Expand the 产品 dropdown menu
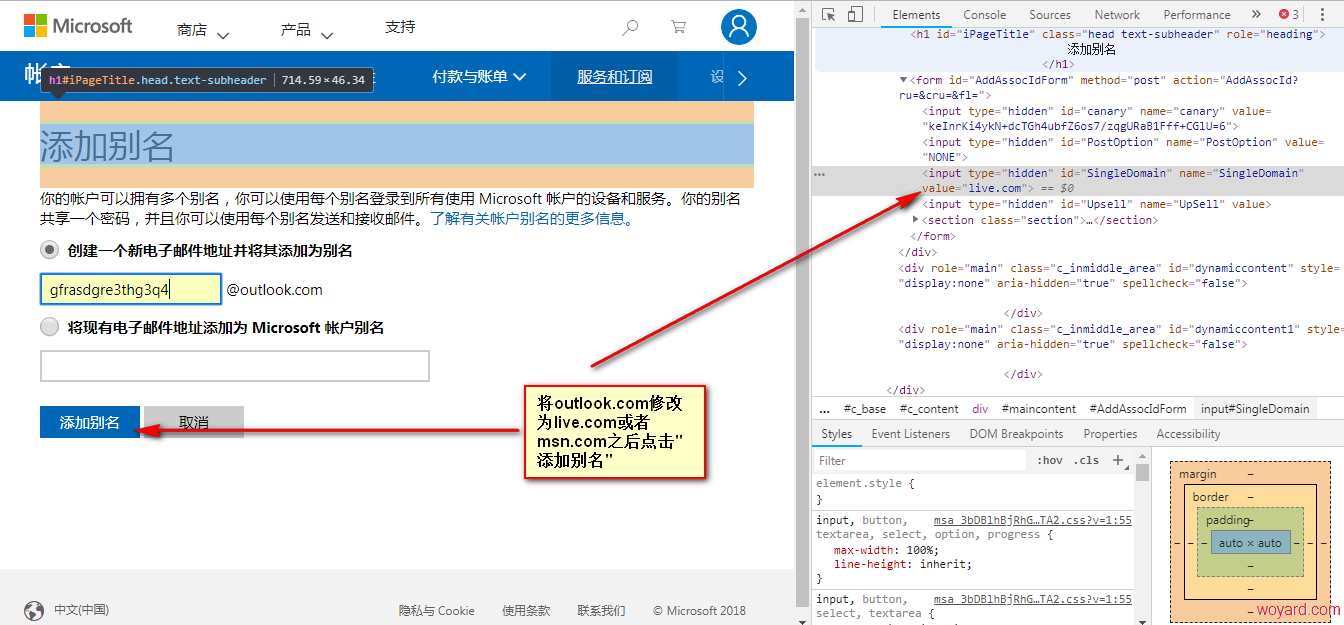The image size is (1344, 625). pos(307,31)
